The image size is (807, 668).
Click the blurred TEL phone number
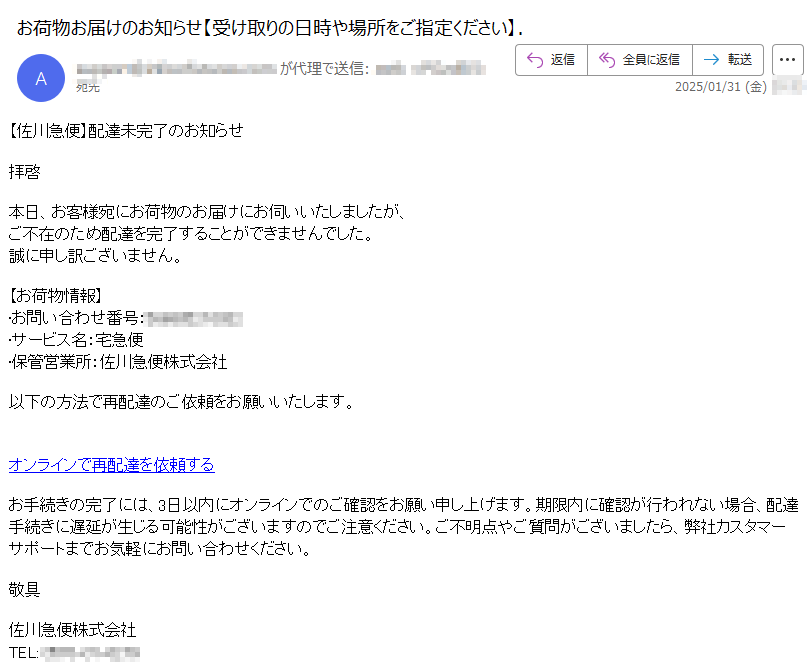(90, 653)
